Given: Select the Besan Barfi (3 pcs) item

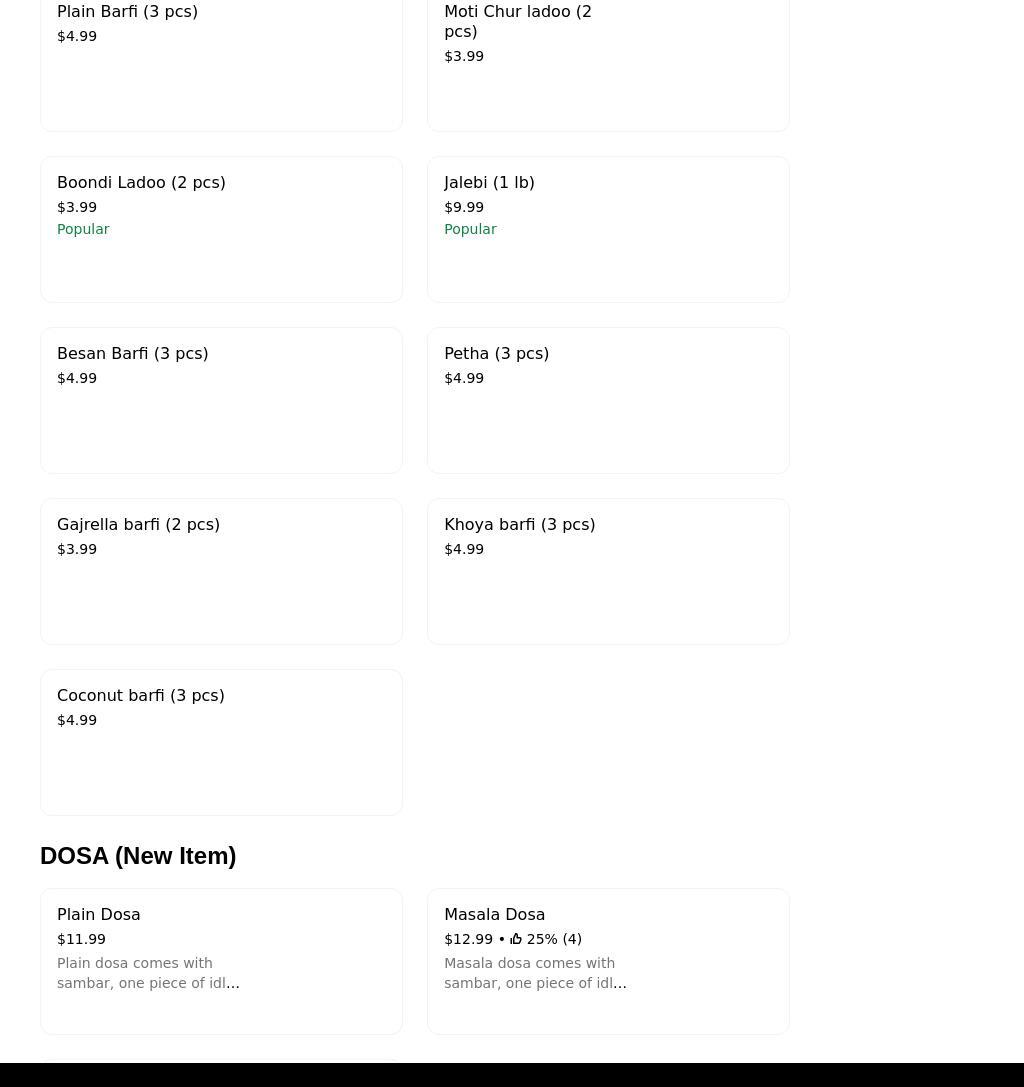Looking at the screenshot, I should click(x=221, y=400).
